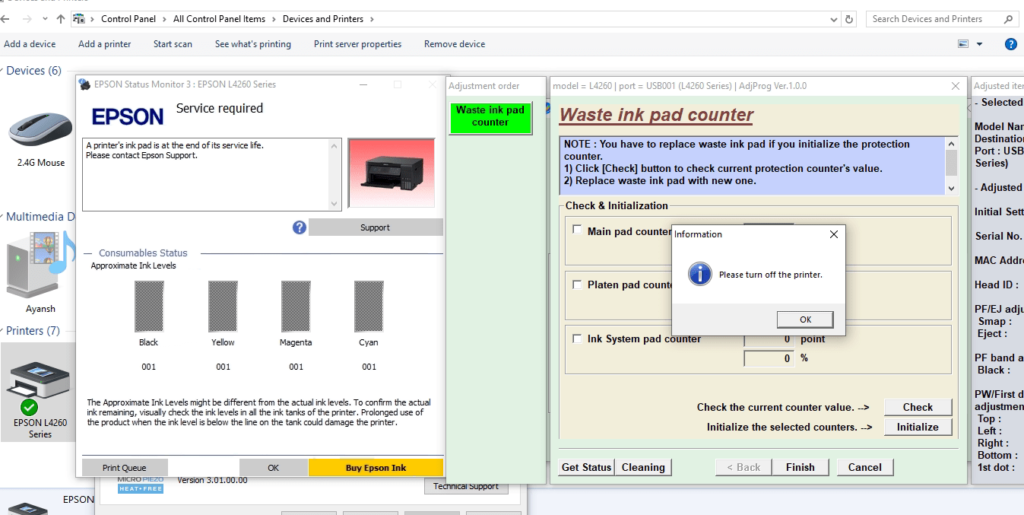
Task: Click the Cleaning button
Action: [643, 467]
